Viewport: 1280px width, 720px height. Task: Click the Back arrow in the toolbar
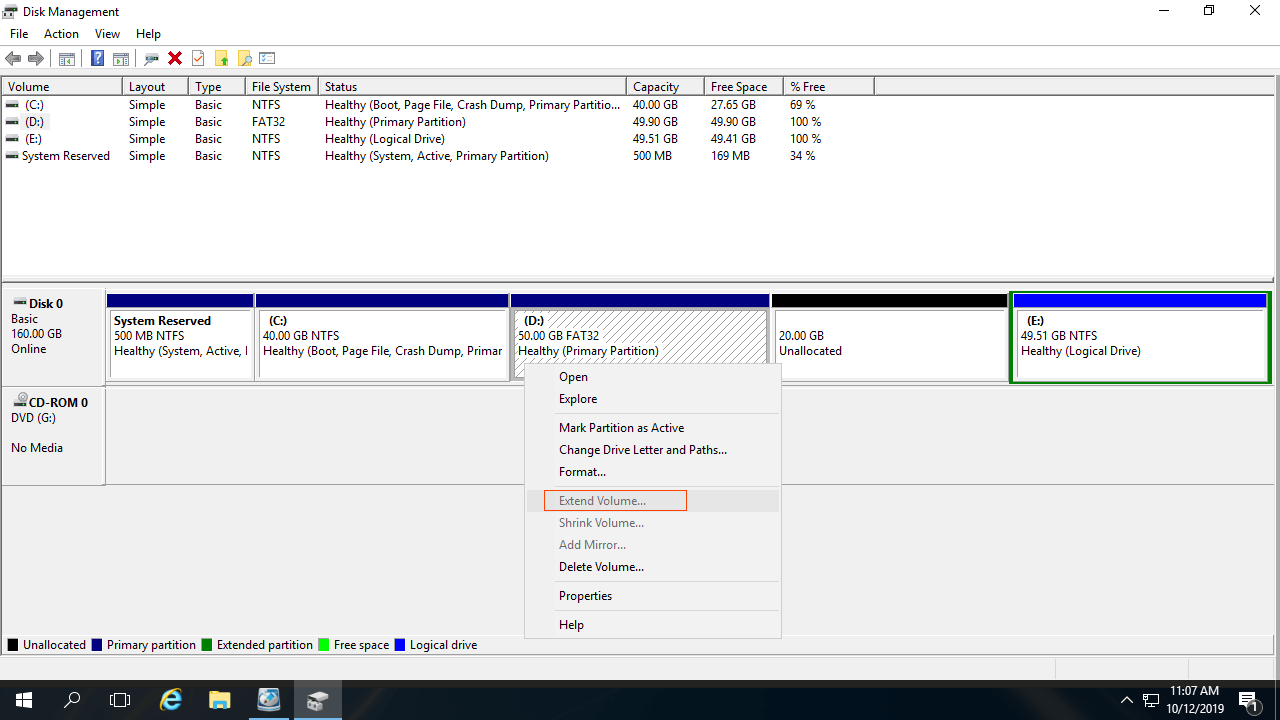(14, 58)
